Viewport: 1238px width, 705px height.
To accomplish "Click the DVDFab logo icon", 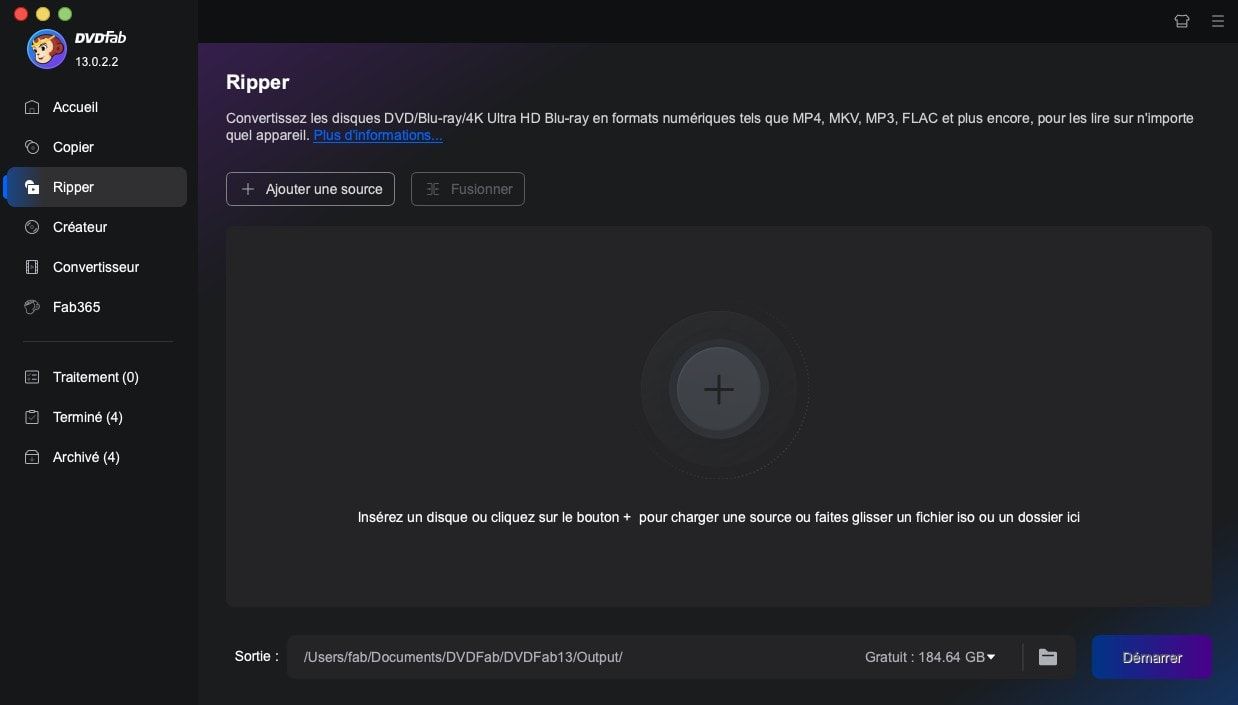I will pos(46,48).
